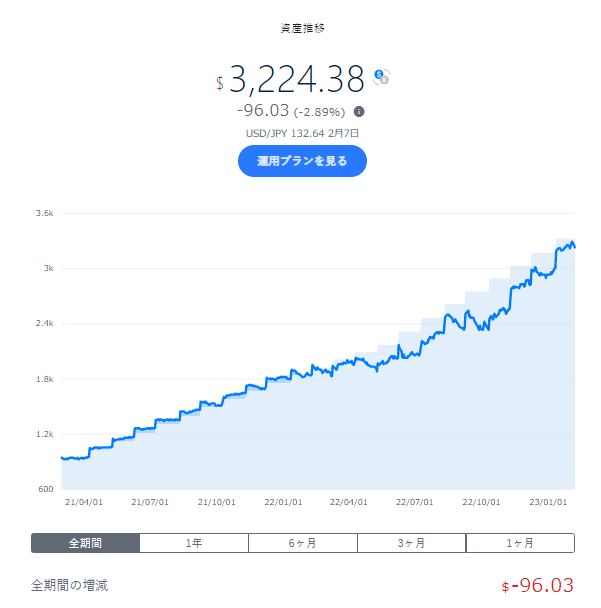Screen dimensions: 601x608
Task: Switch chart to the 1年 tab
Action: (x=194, y=543)
